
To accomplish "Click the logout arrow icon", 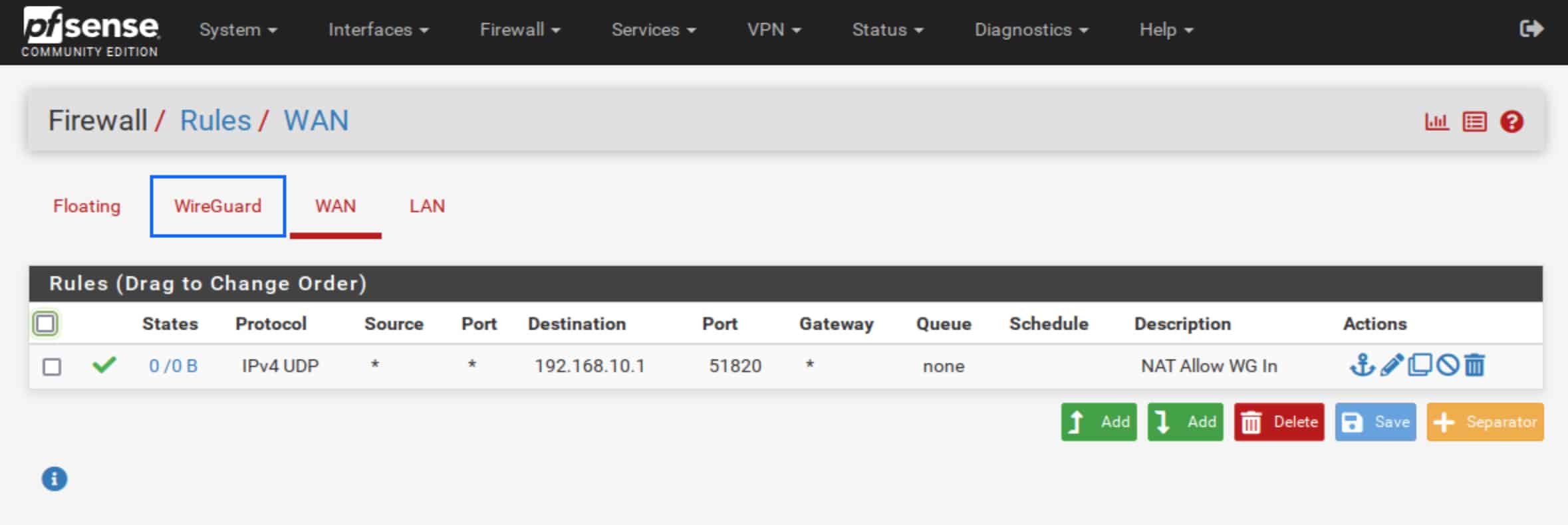I will (x=1531, y=29).
